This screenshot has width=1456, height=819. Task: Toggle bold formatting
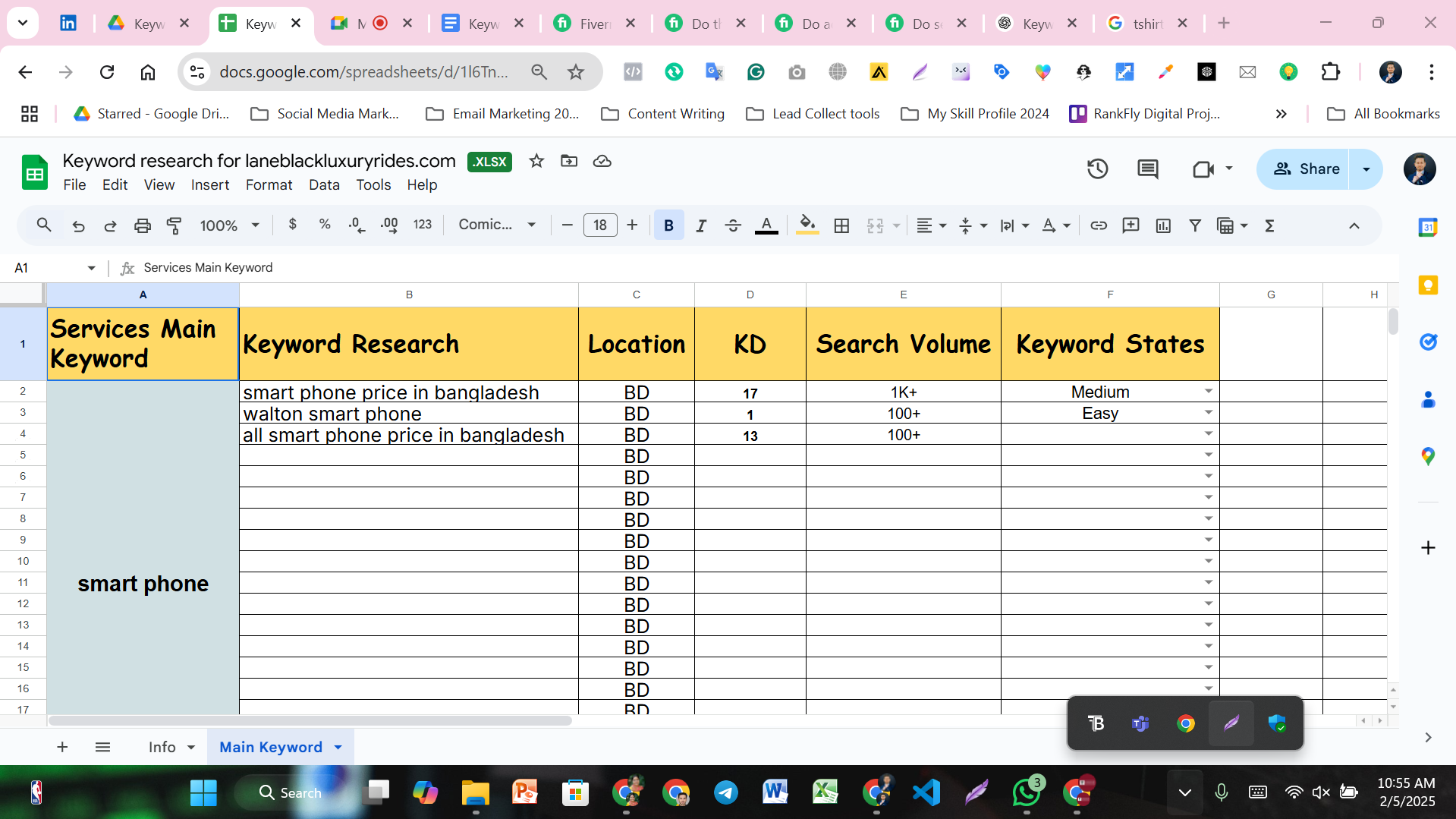668,225
